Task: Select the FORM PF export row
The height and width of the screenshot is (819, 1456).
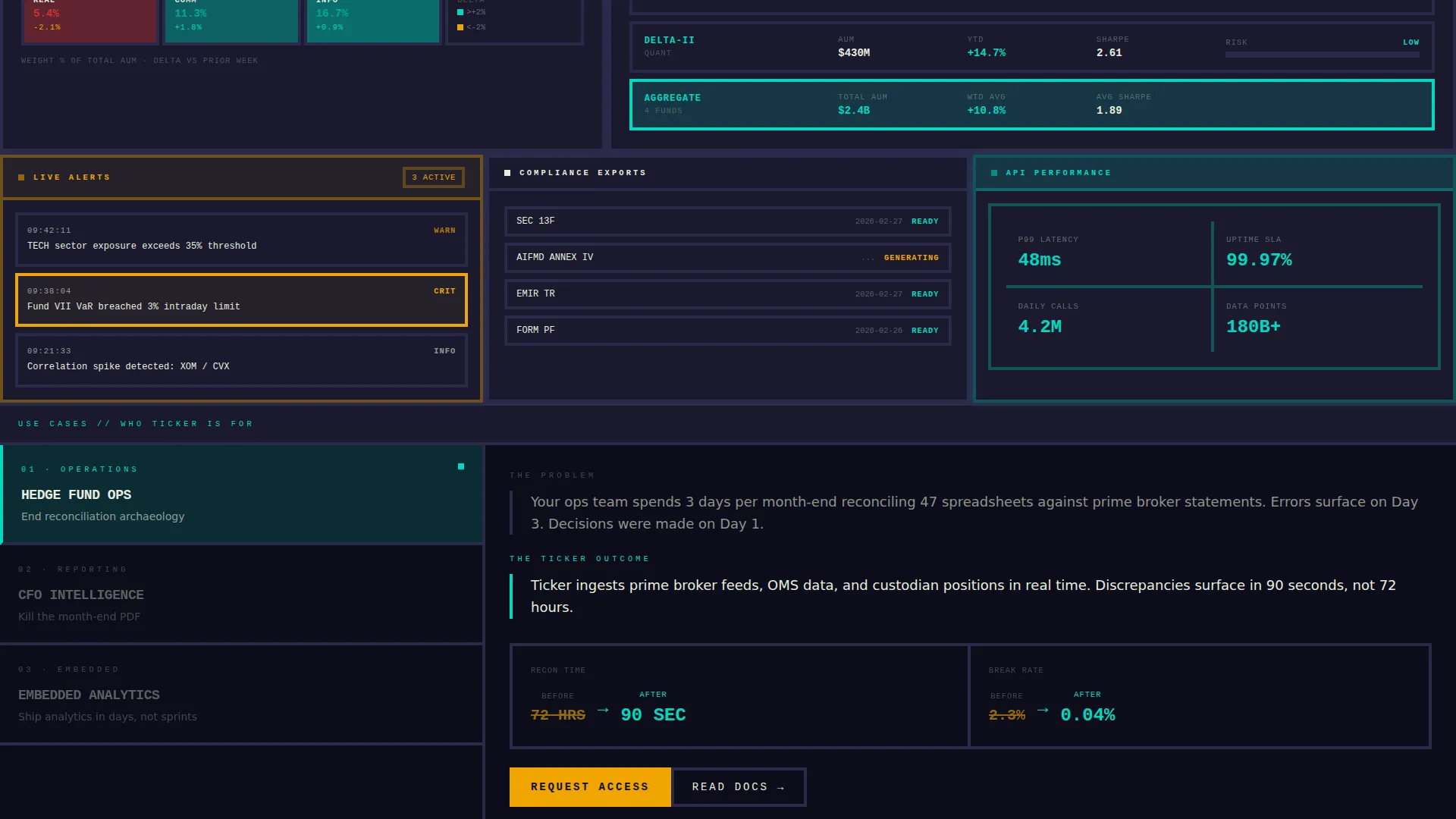Action: [x=727, y=331]
